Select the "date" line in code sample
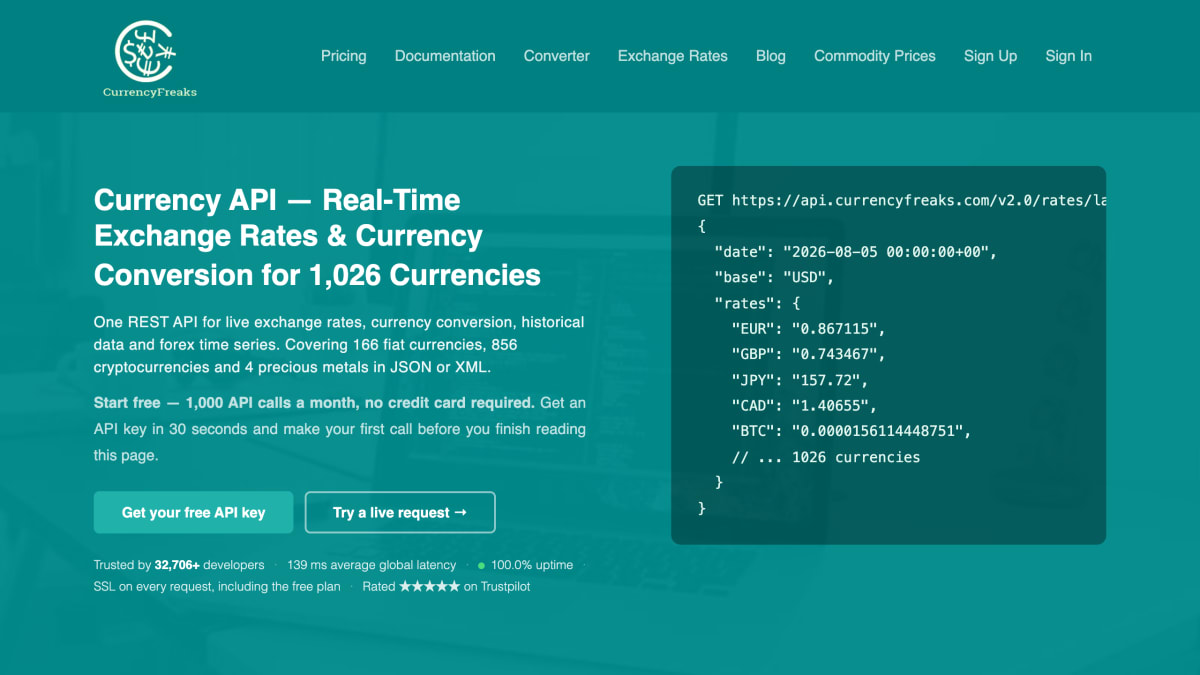This screenshot has width=1200, height=675. (856, 252)
